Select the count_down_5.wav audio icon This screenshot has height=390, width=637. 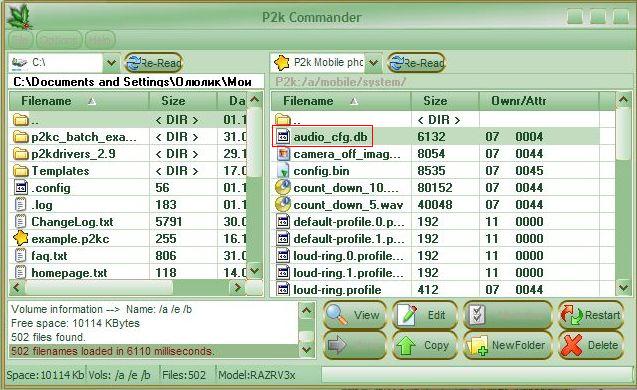pos(282,204)
